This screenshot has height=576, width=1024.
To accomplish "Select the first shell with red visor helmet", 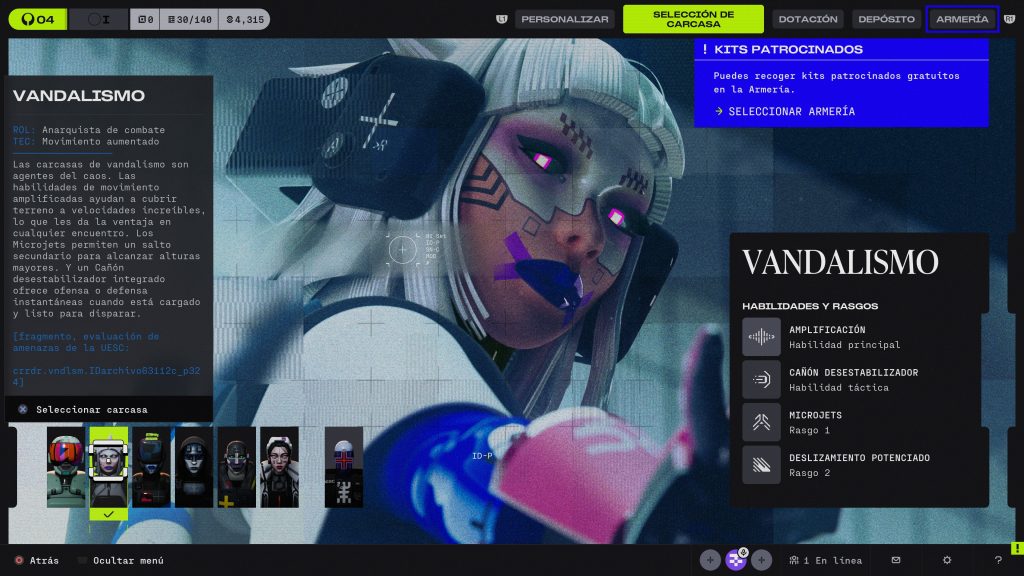I will pos(66,467).
